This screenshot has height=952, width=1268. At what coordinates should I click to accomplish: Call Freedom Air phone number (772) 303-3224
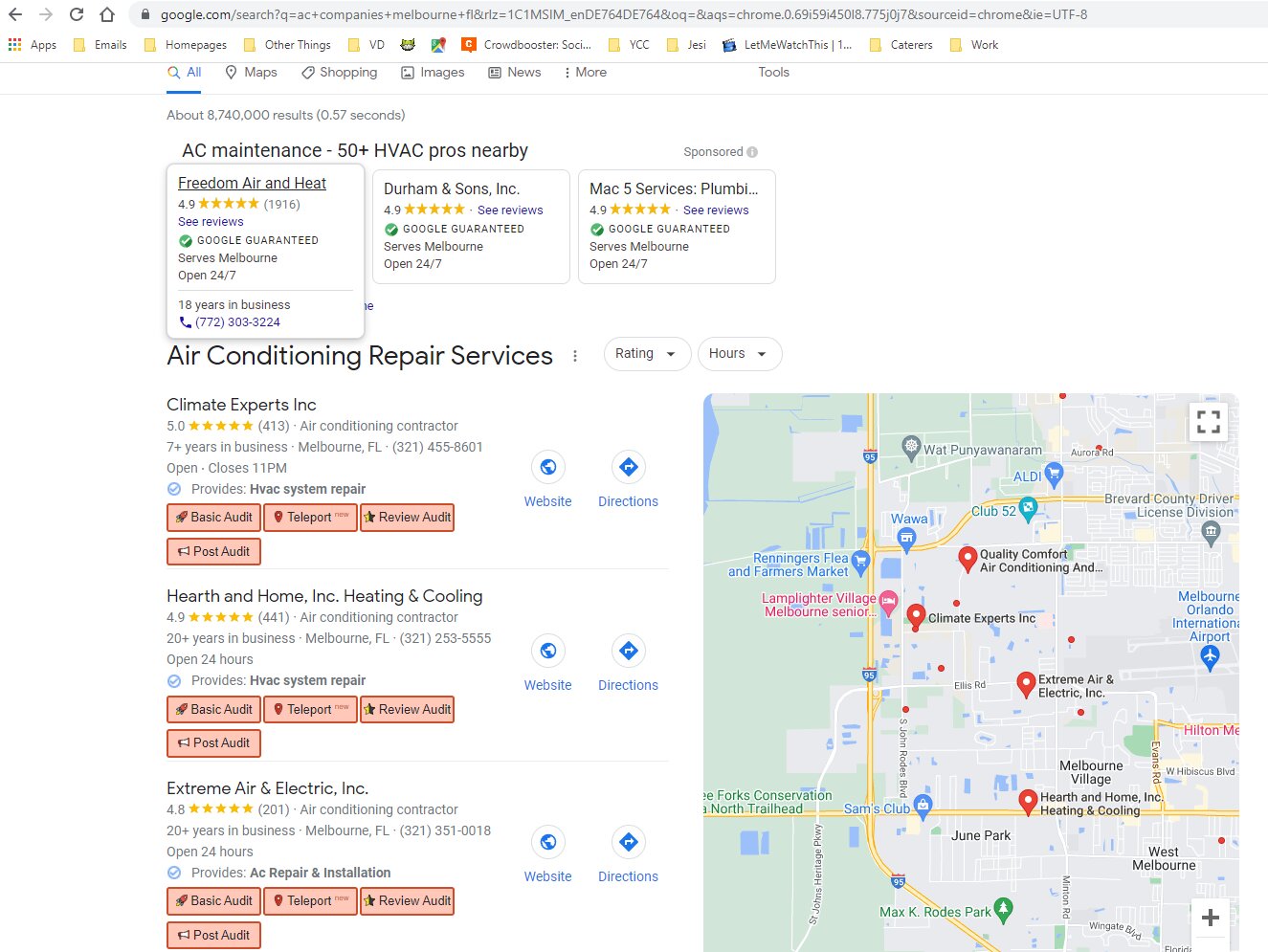coord(237,322)
